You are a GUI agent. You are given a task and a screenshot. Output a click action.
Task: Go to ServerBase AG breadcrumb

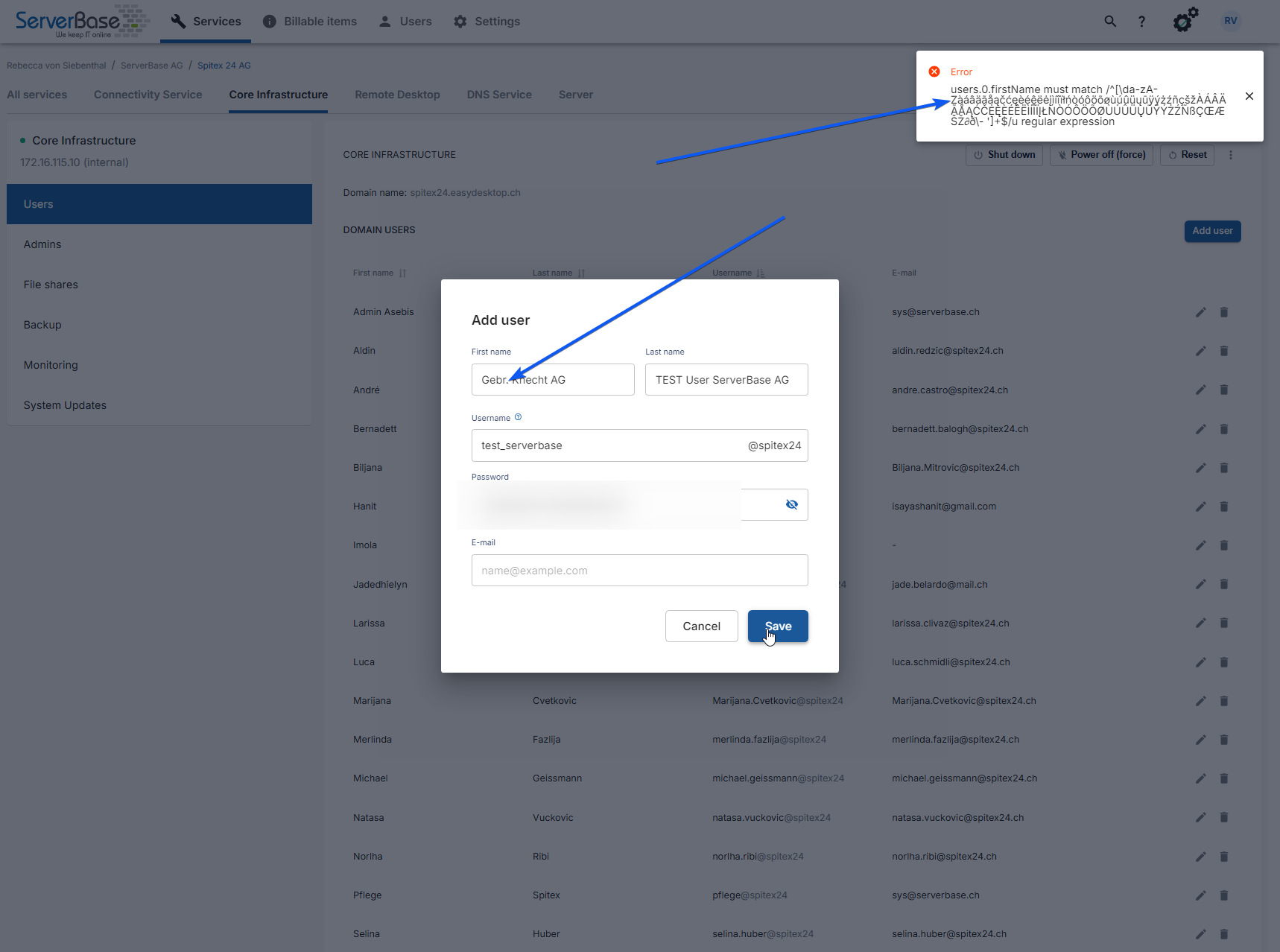click(152, 66)
